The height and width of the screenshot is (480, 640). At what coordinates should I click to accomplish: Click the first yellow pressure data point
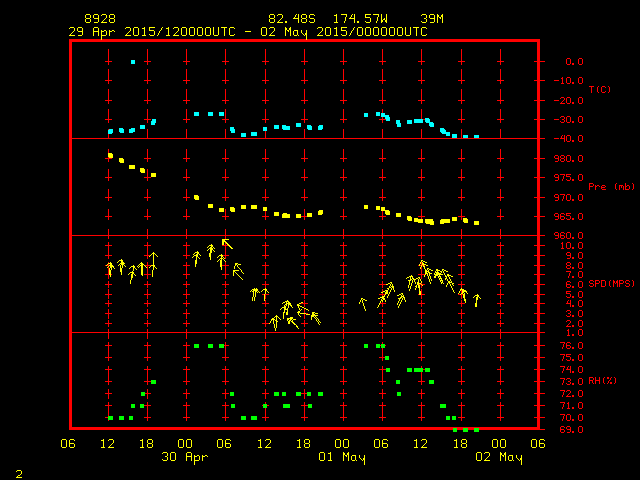click(110, 155)
